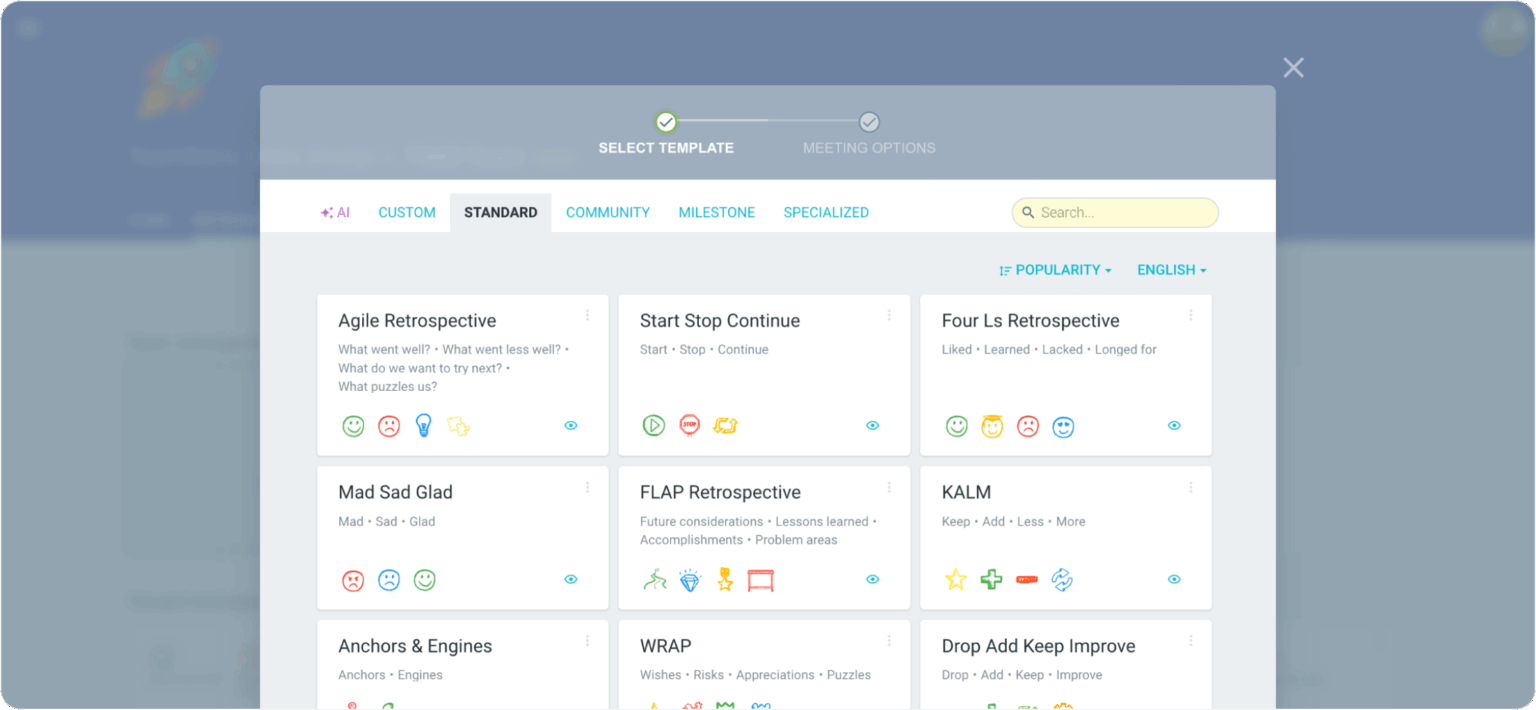1536x710 pixels.
Task: Click the green plus icon in KALM
Action: click(991, 580)
